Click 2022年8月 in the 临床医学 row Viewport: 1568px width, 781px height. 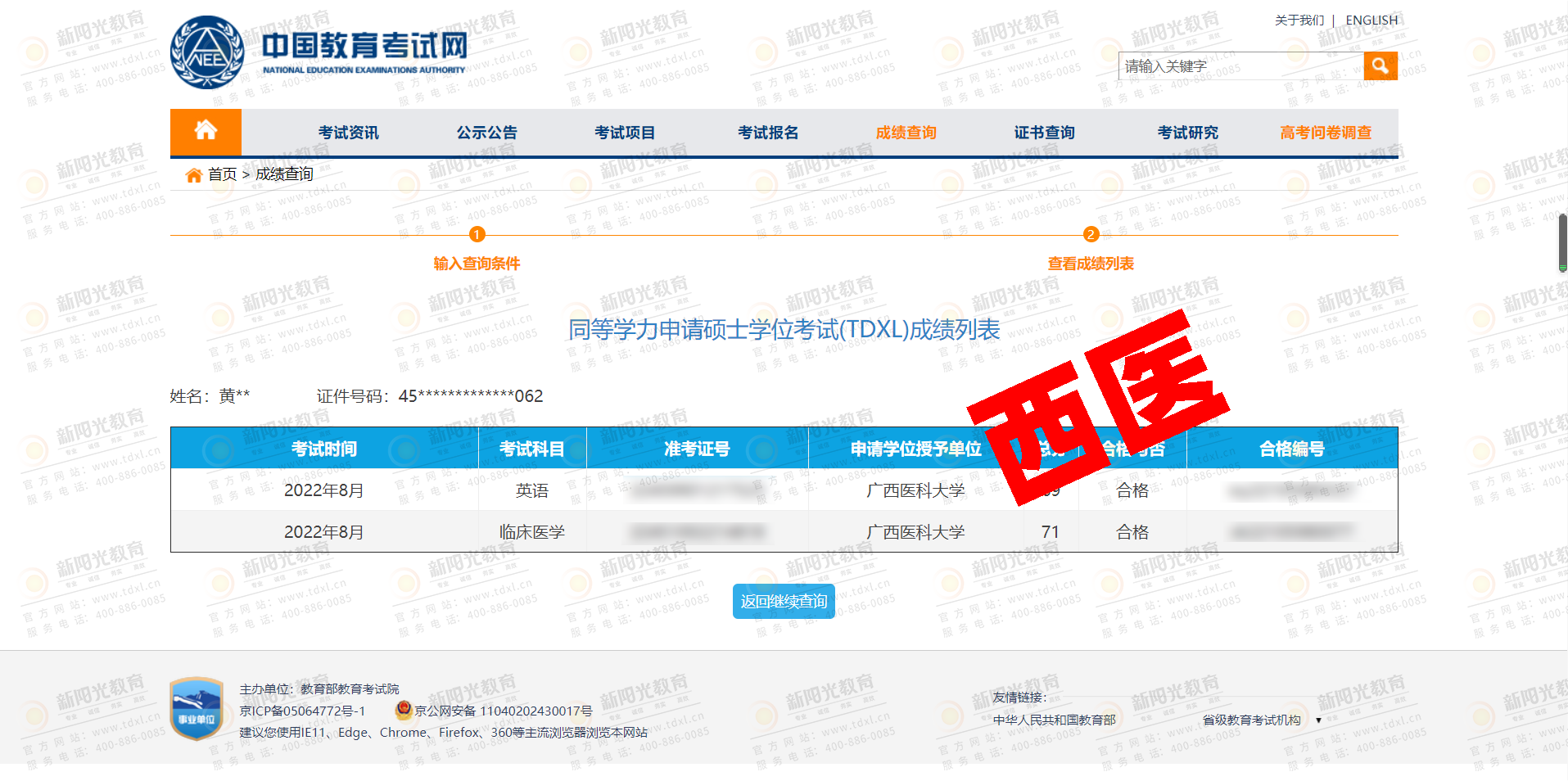click(324, 532)
